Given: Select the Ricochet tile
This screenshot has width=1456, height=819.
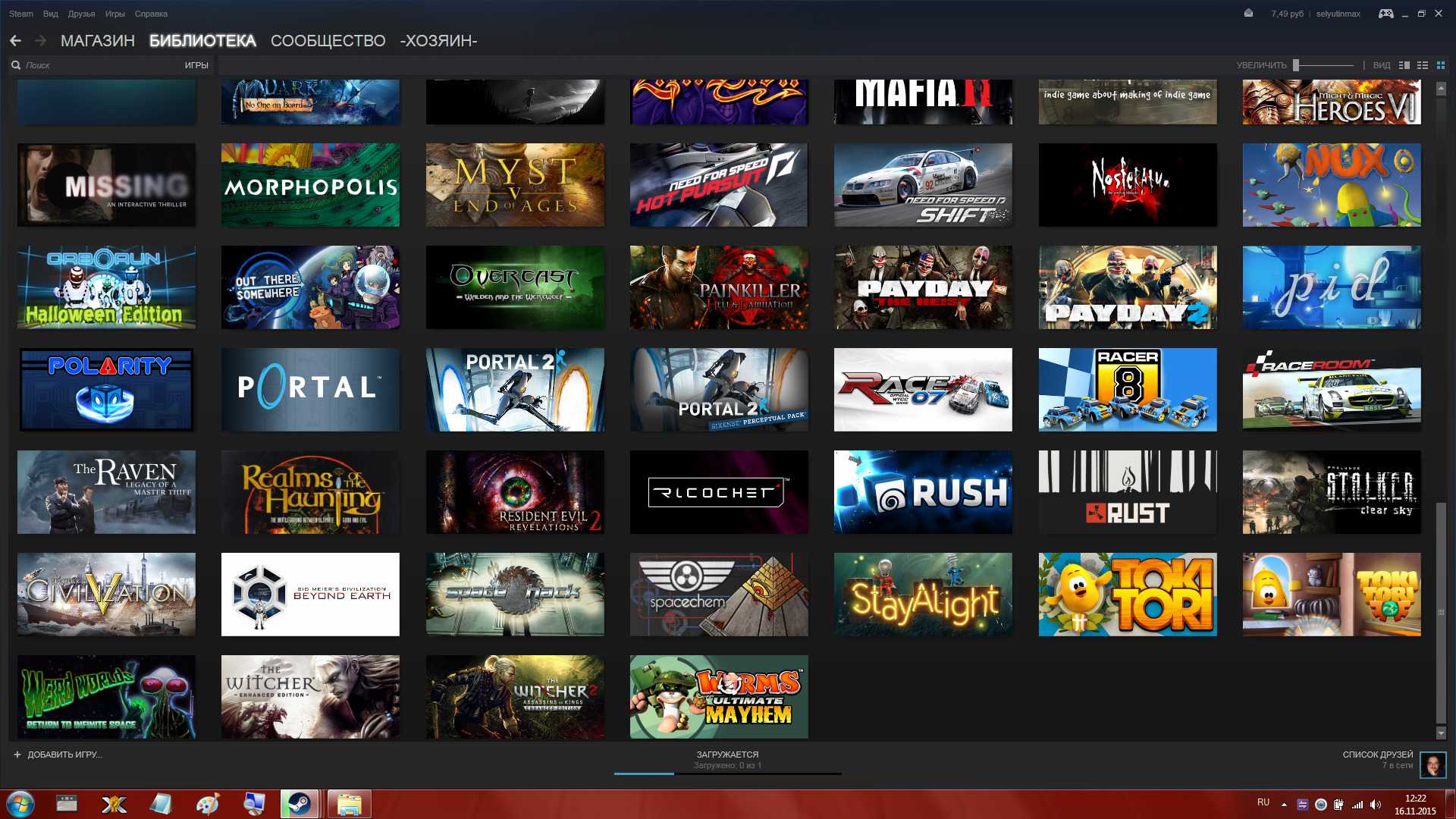Looking at the screenshot, I should 719,491.
